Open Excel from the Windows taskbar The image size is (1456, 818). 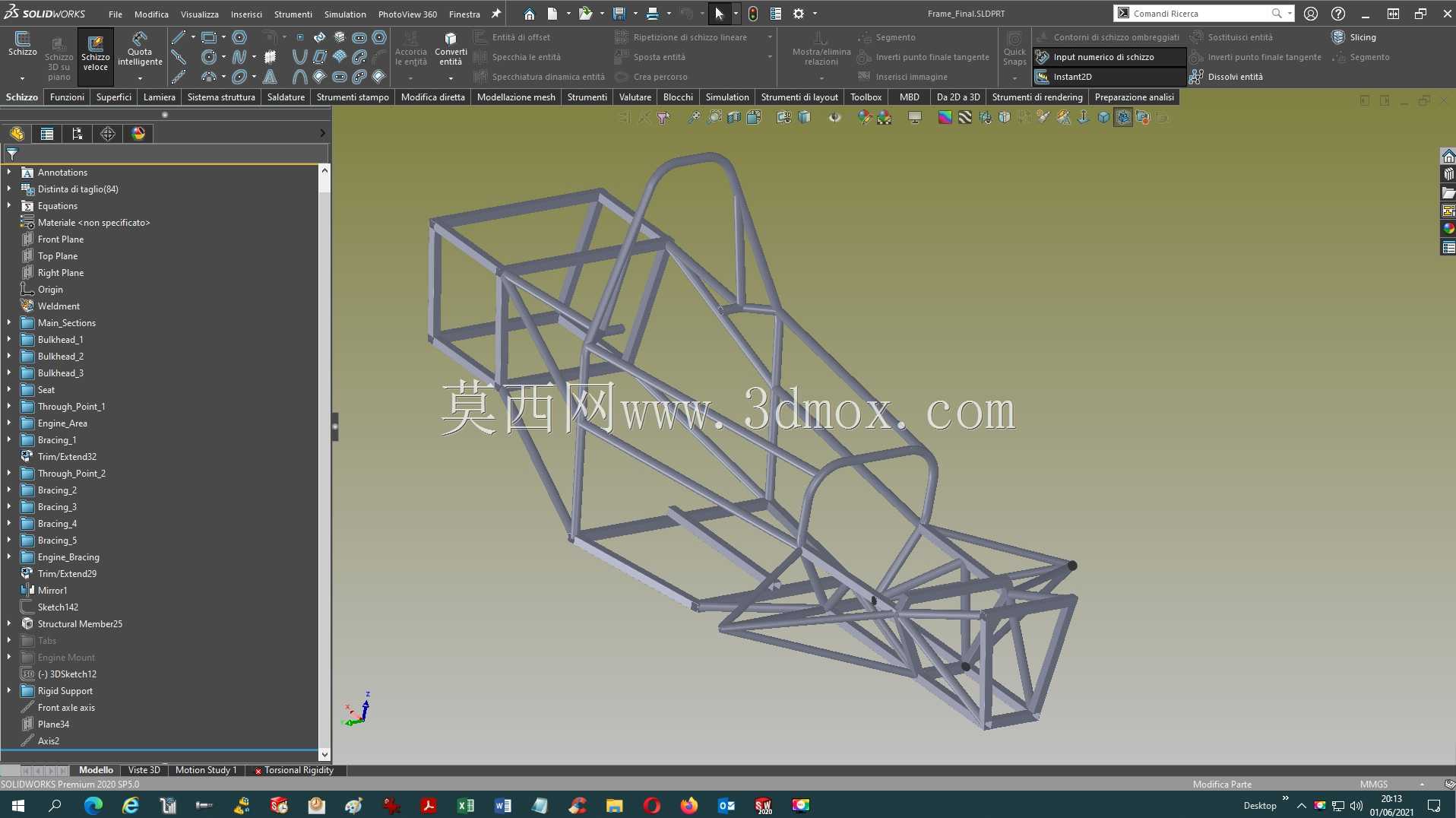coord(465,806)
